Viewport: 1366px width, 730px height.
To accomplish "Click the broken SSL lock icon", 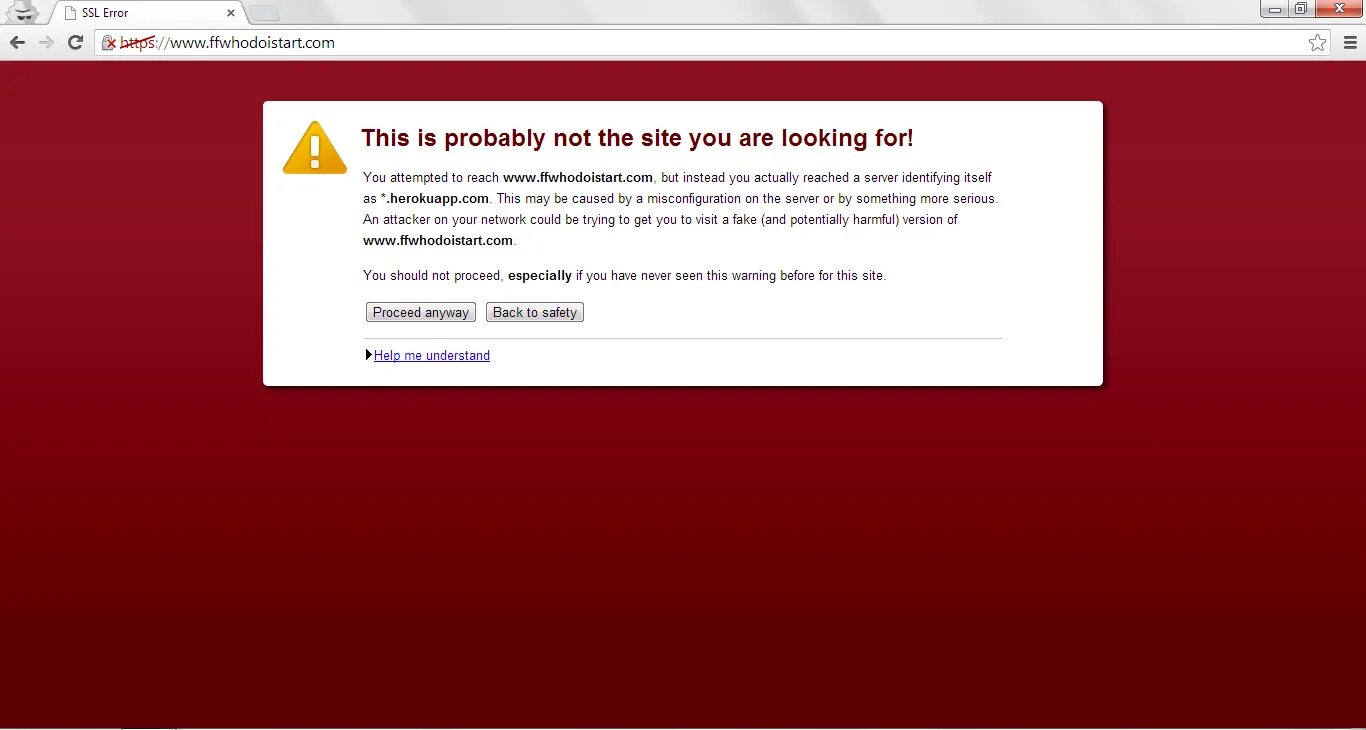I will (x=109, y=43).
